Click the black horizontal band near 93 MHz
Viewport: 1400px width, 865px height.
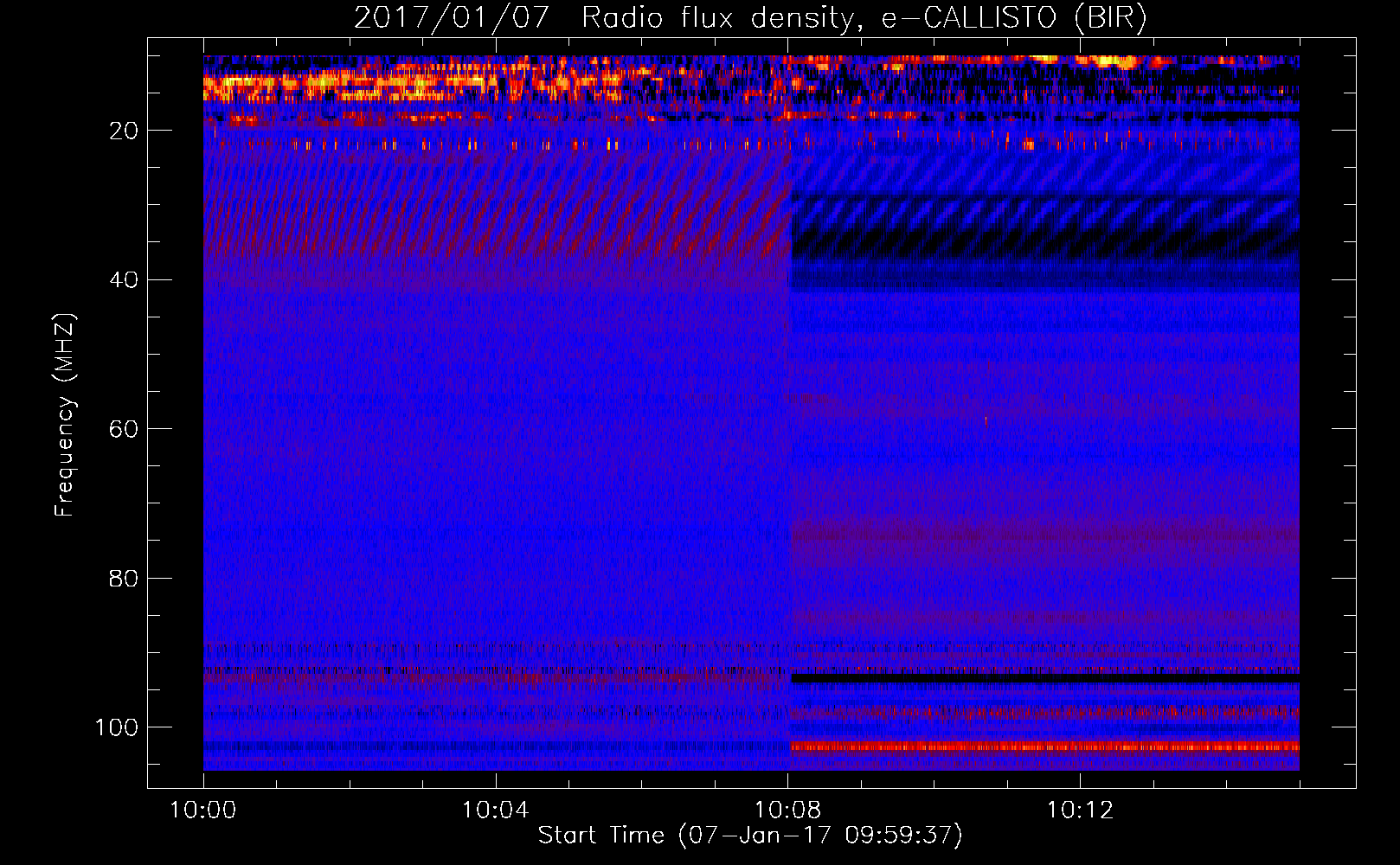pyautogui.click(x=1044, y=679)
